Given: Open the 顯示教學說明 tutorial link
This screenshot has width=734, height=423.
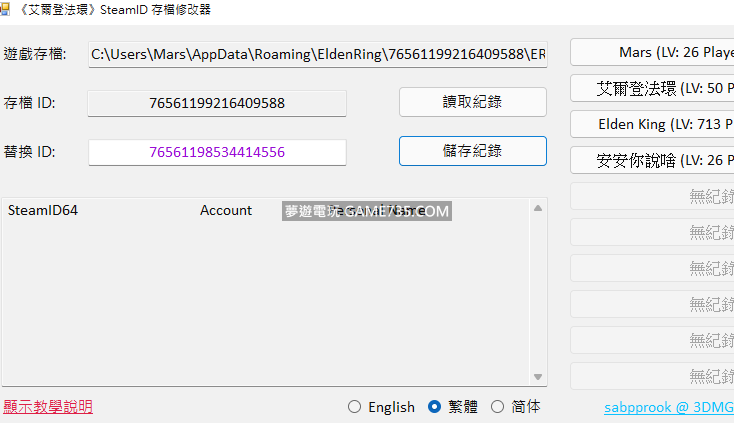Looking at the screenshot, I should coord(48,407).
